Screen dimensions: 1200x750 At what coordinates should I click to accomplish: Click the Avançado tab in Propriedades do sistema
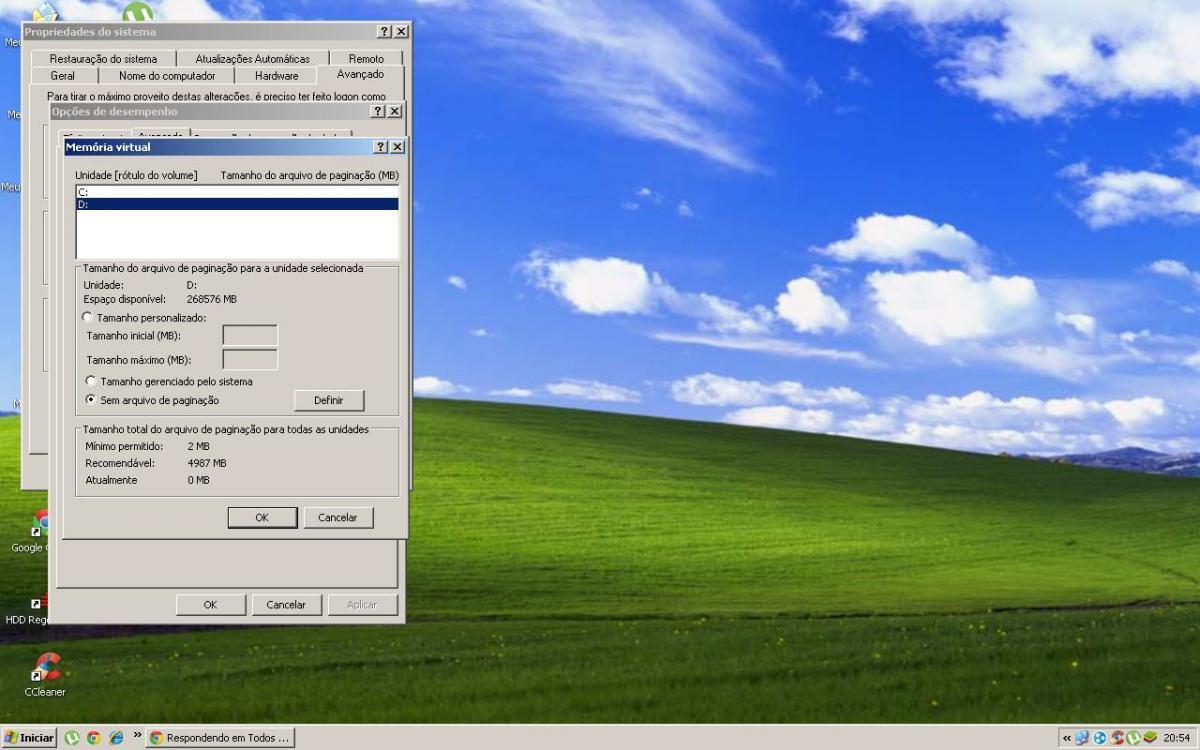[x=360, y=75]
